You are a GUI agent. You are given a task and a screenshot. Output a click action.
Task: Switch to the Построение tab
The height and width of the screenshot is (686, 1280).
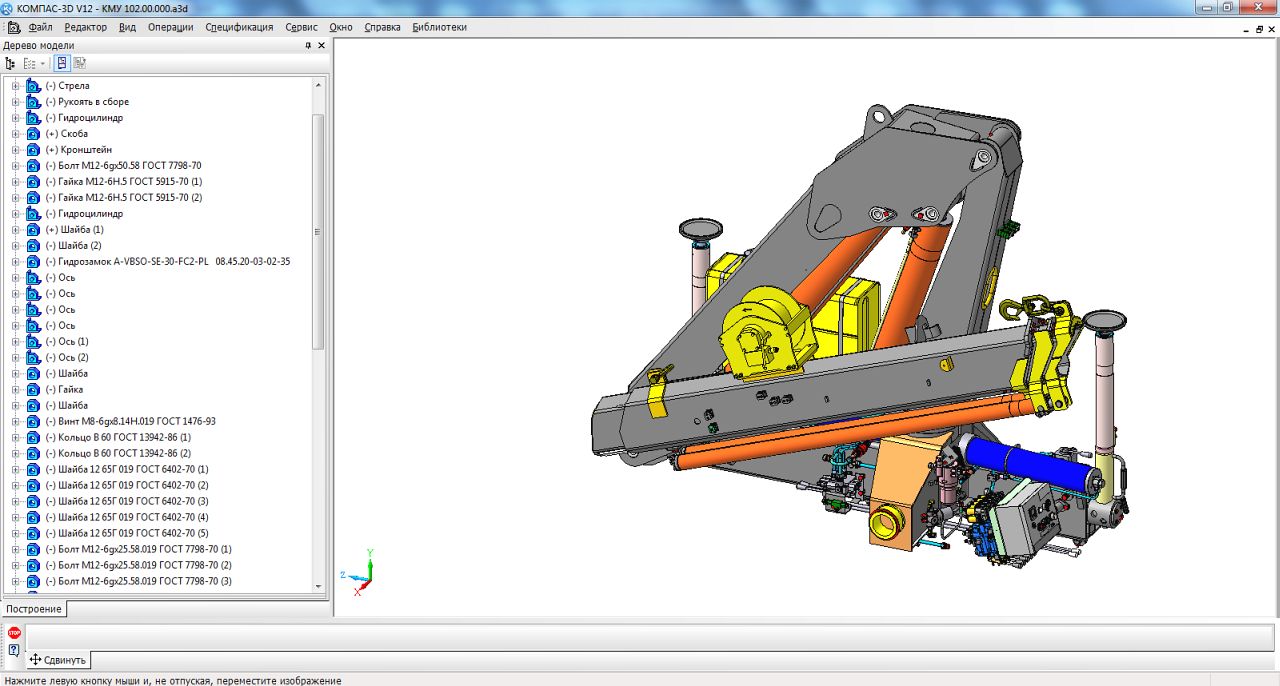tap(33, 609)
